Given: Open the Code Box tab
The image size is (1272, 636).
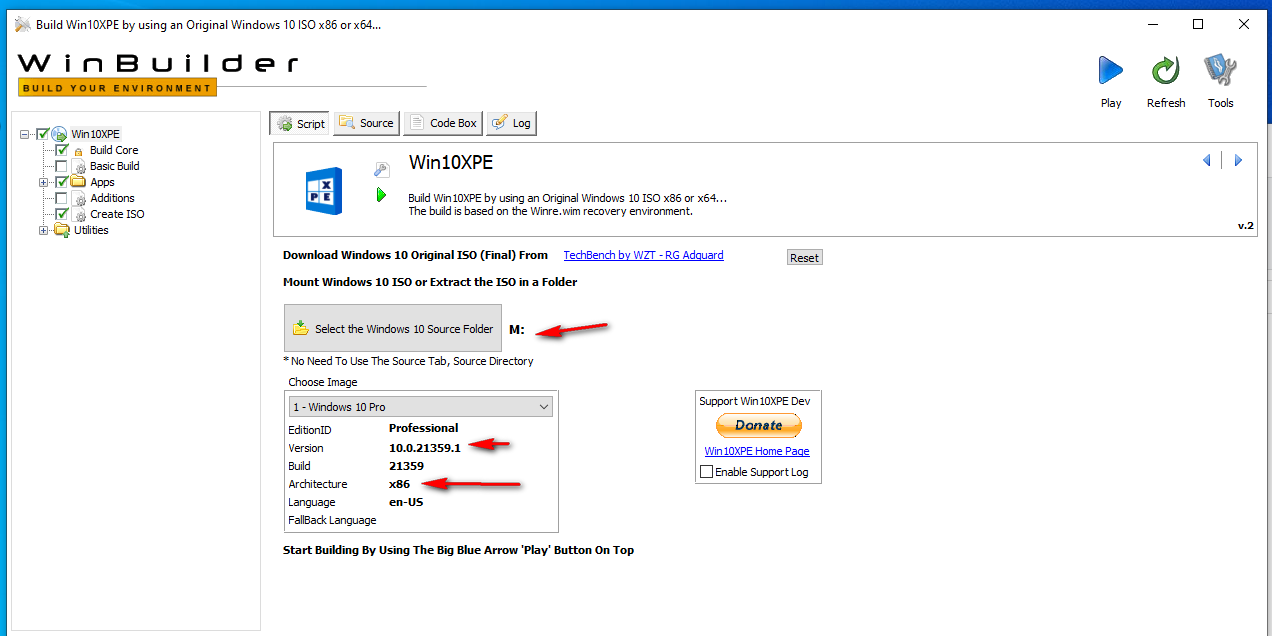Looking at the screenshot, I should pyautogui.click(x=443, y=123).
